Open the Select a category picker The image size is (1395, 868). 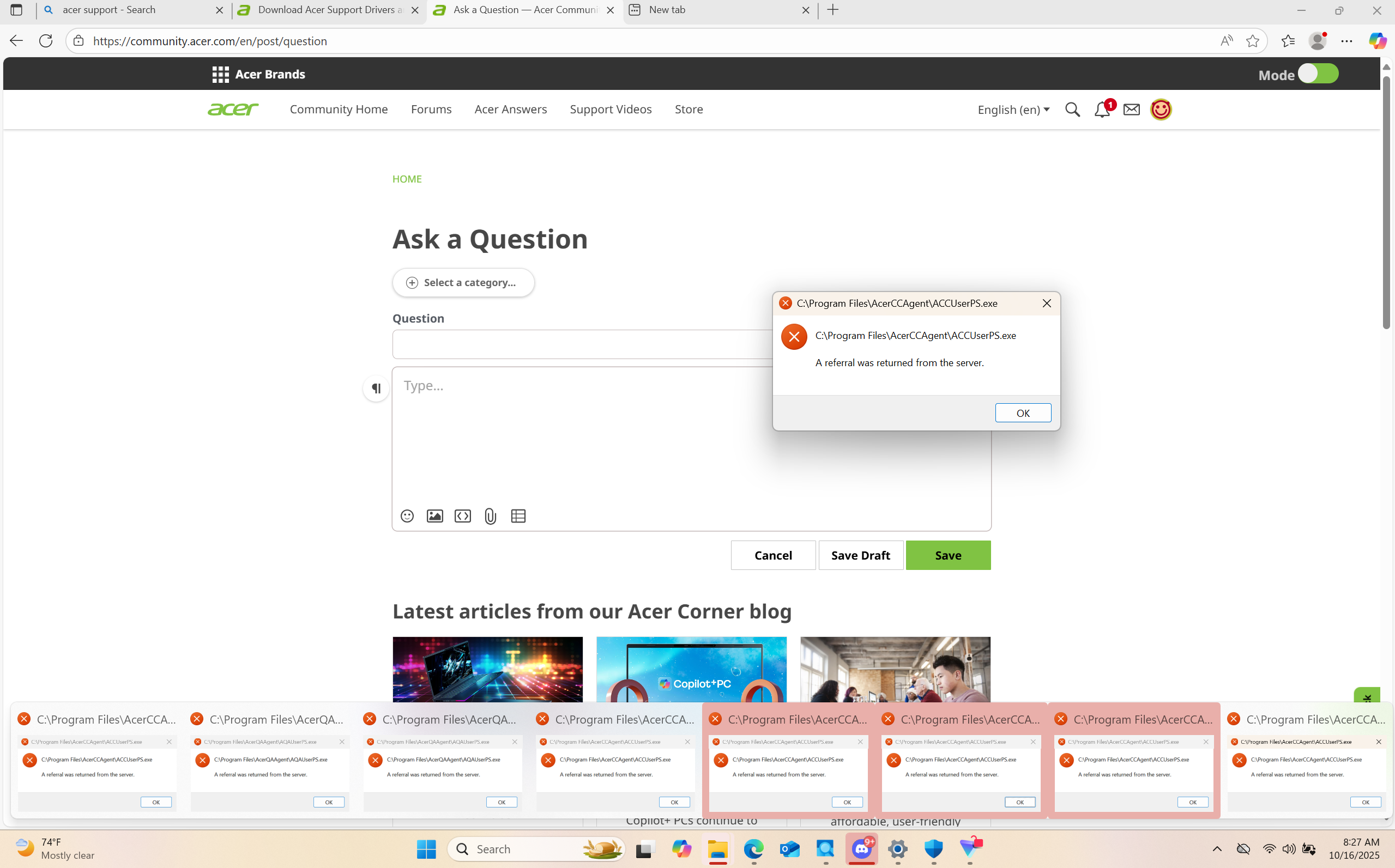click(x=463, y=282)
